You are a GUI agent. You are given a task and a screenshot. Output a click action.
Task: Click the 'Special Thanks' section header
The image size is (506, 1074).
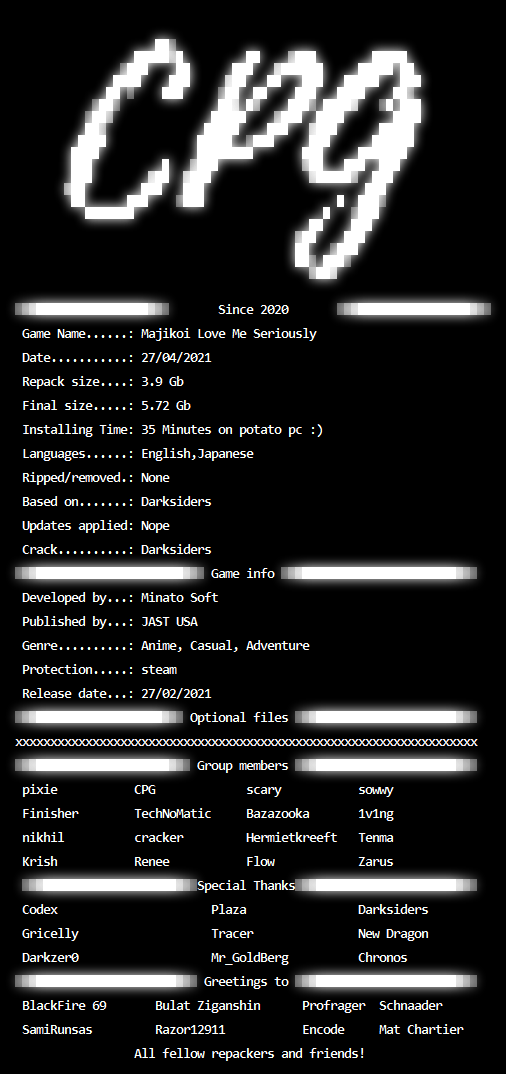click(246, 885)
